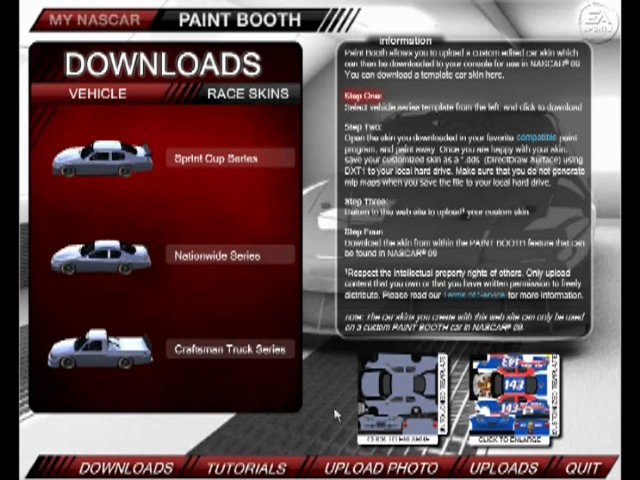Viewport: 640px width, 480px height.
Task: Open TUTORIALS in the bottom menu
Action: [246, 468]
